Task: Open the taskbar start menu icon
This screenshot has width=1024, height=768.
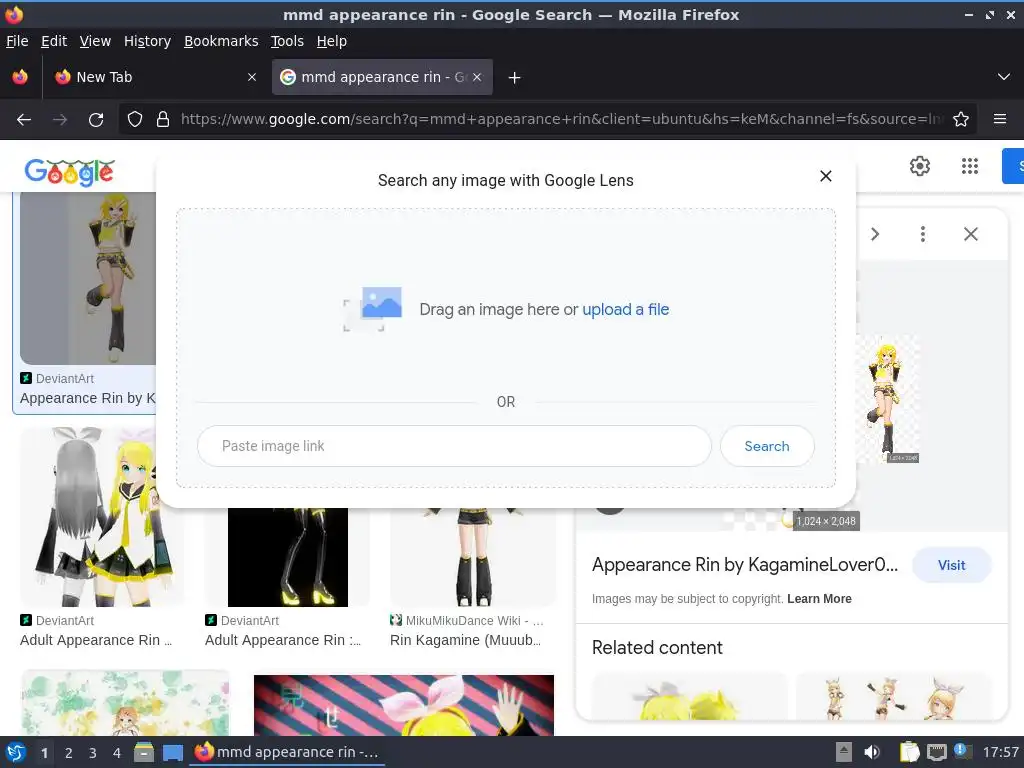Action: coord(16,752)
